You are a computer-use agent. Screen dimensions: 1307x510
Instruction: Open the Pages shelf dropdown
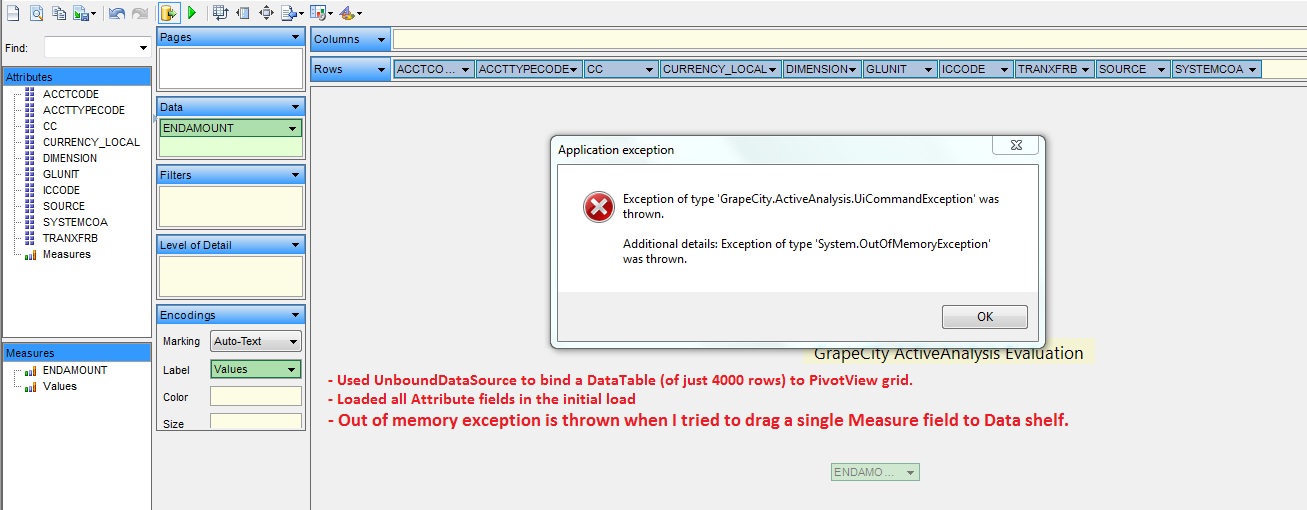coord(294,37)
